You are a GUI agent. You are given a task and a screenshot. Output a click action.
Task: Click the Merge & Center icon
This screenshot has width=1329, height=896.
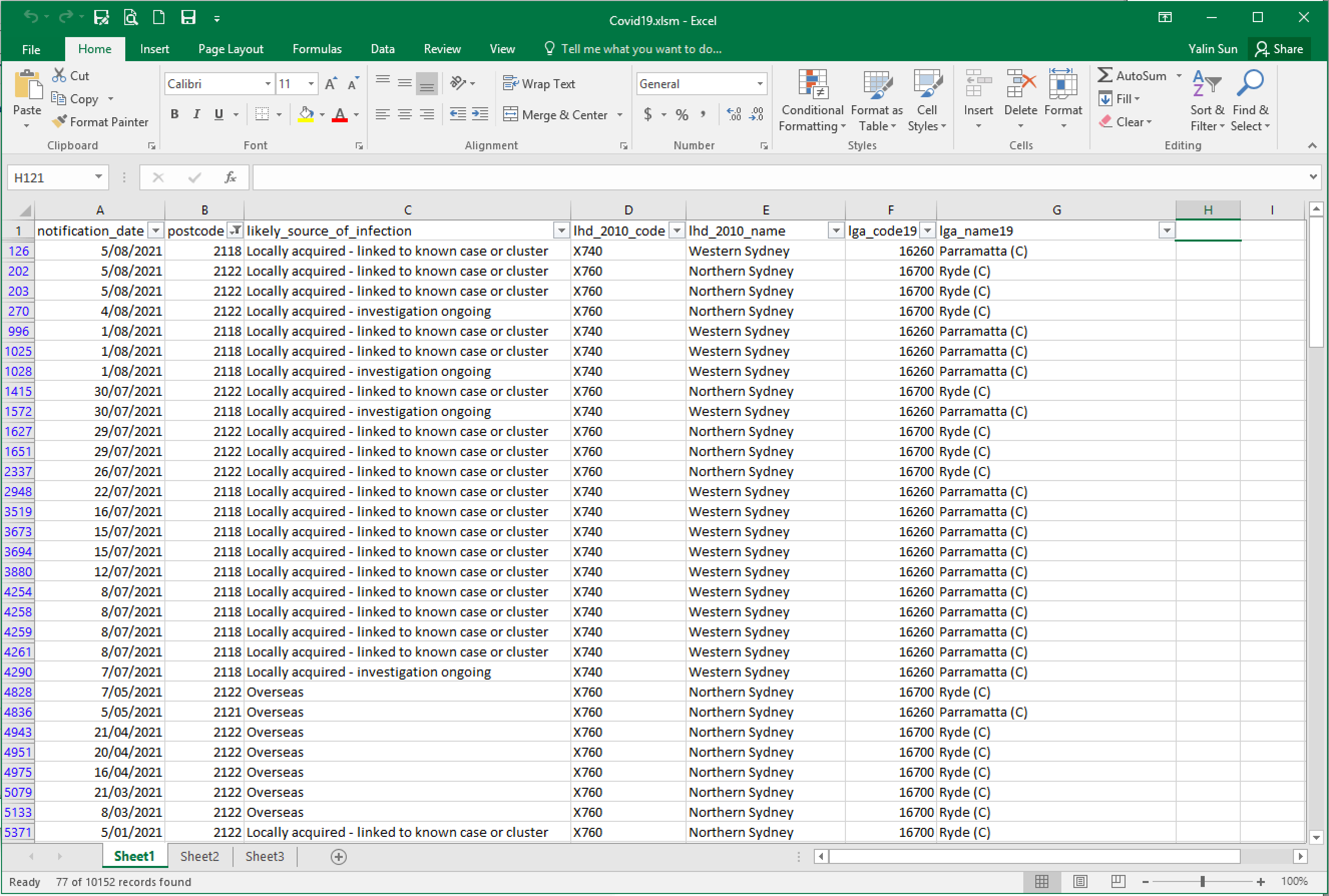[510, 114]
